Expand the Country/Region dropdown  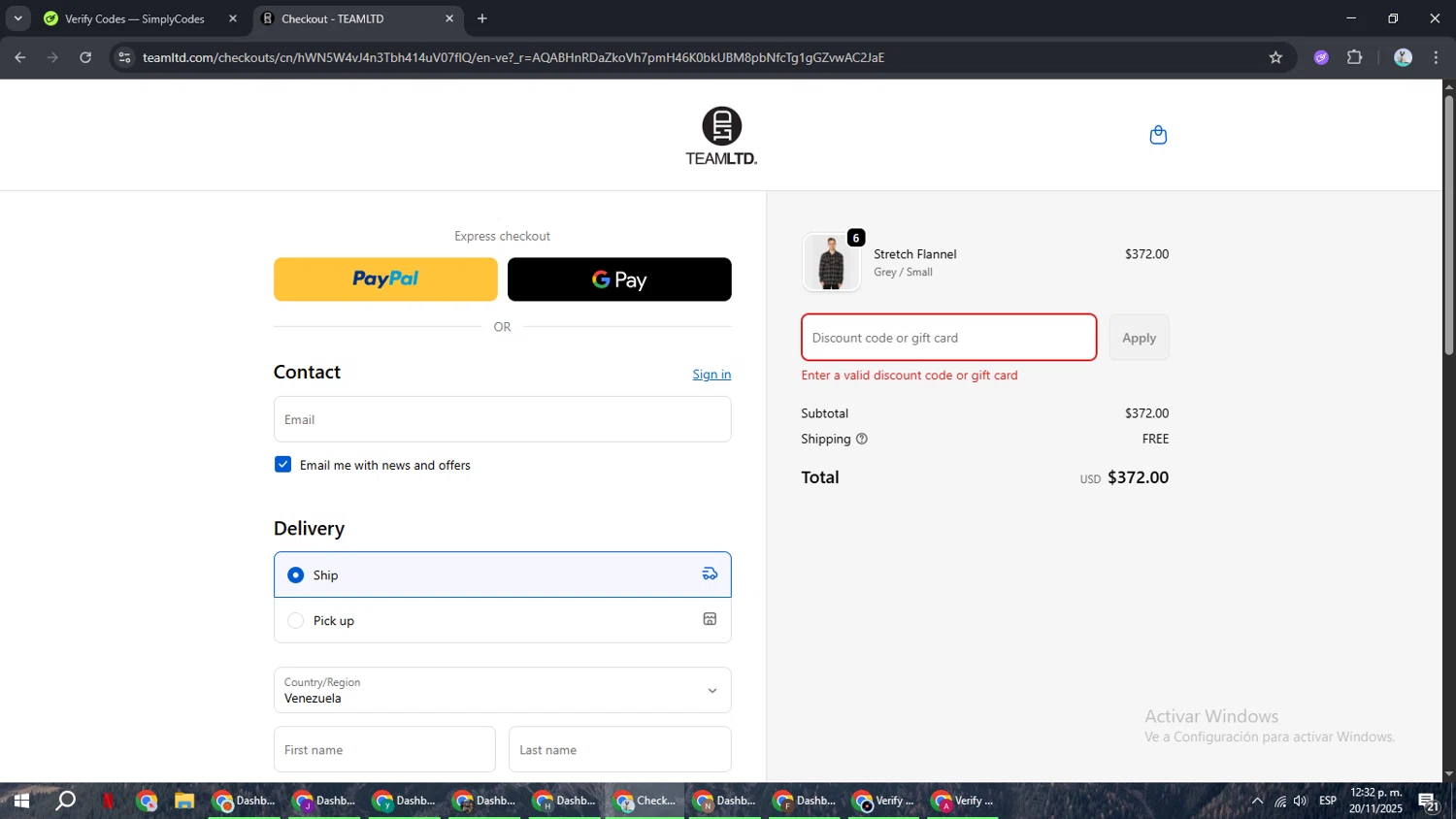point(503,690)
